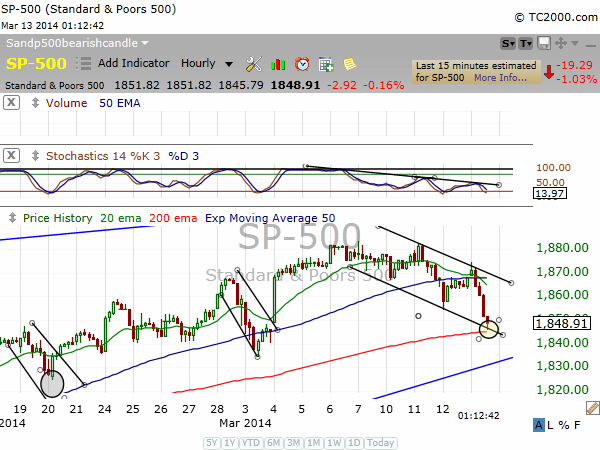Open the S dropdown button
The height and width of the screenshot is (450, 600).
pos(508,44)
